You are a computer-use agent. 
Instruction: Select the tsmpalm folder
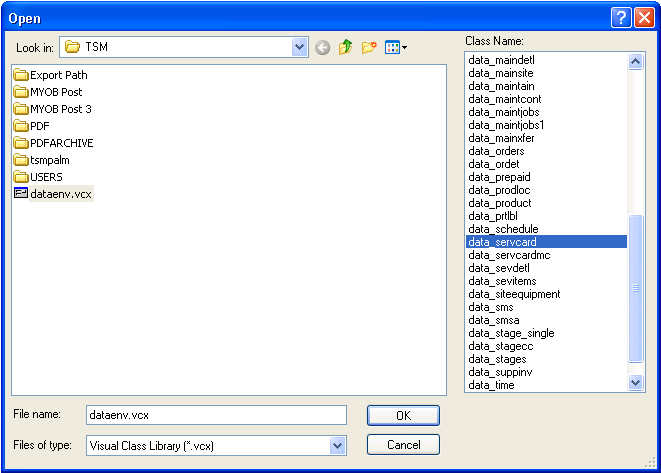point(50,160)
